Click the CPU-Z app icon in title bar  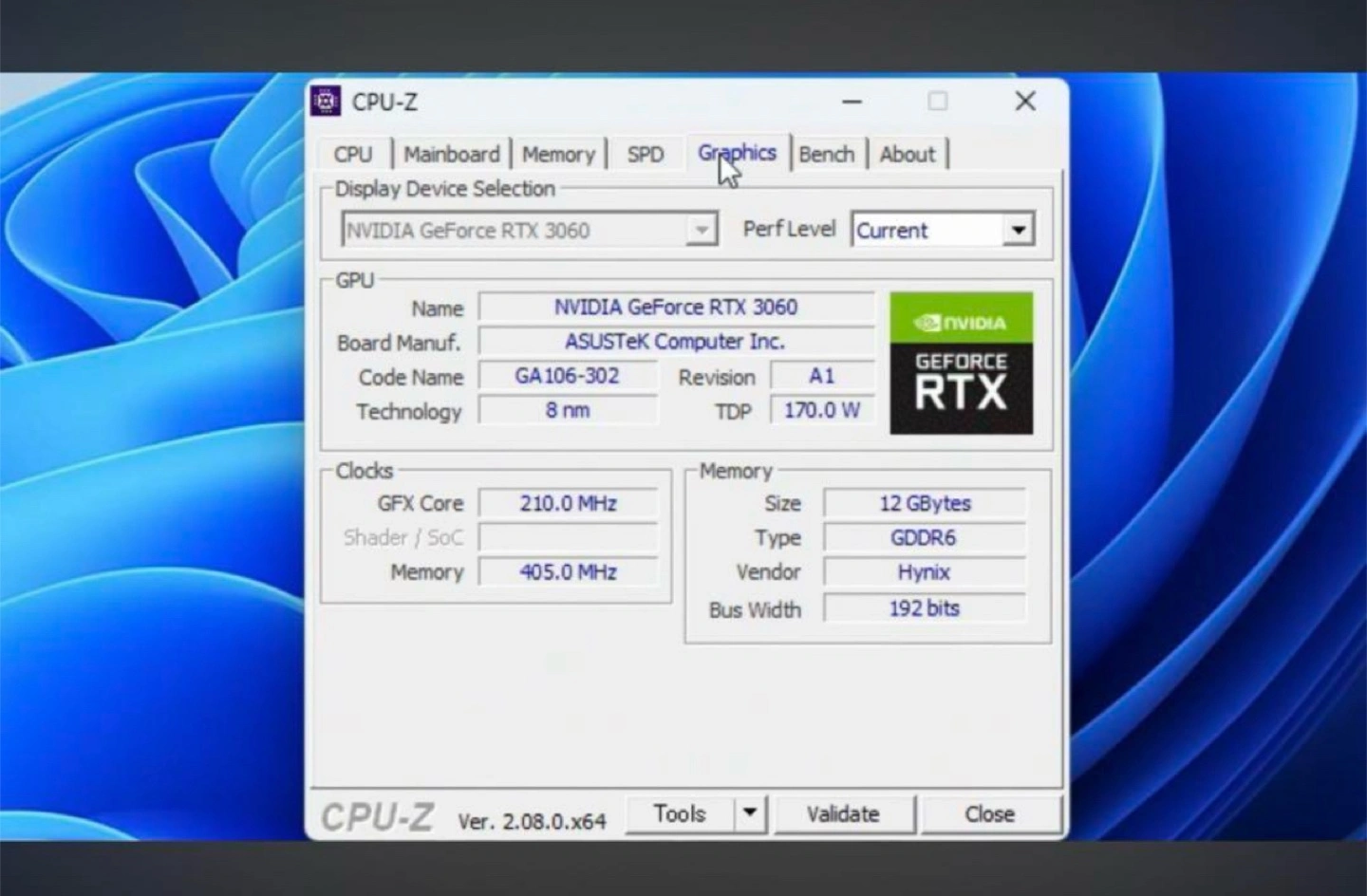tap(326, 101)
